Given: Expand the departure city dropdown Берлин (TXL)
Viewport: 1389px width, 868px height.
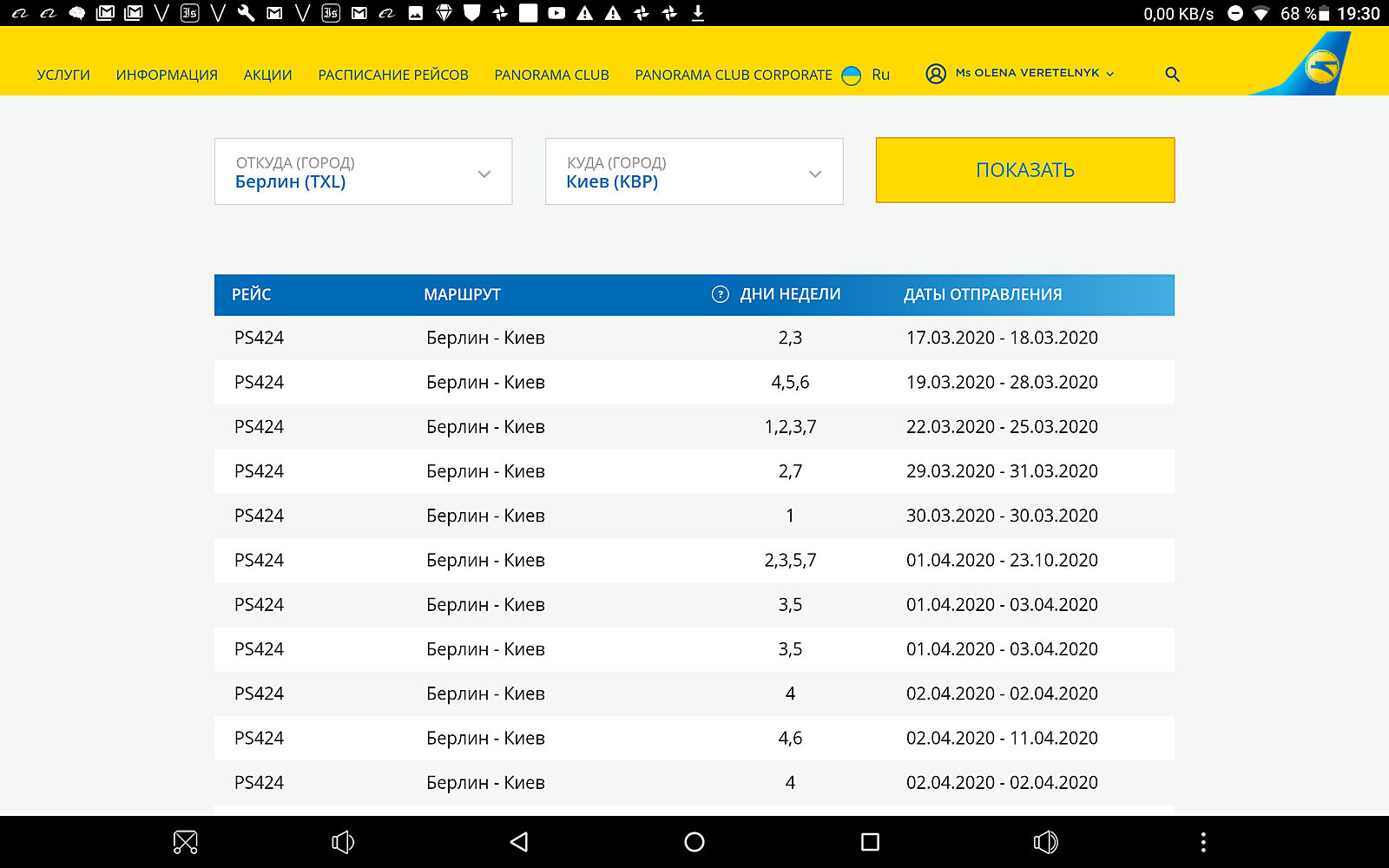Looking at the screenshot, I should [x=363, y=172].
